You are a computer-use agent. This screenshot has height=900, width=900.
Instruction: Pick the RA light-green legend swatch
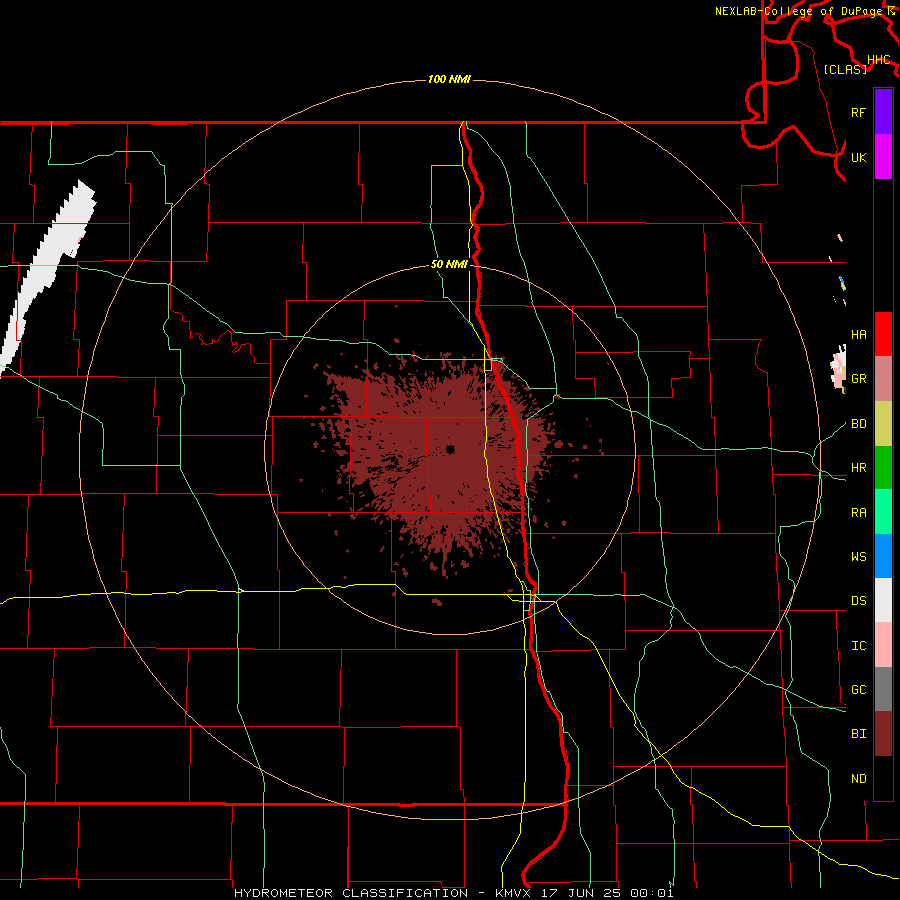pos(883,511)
